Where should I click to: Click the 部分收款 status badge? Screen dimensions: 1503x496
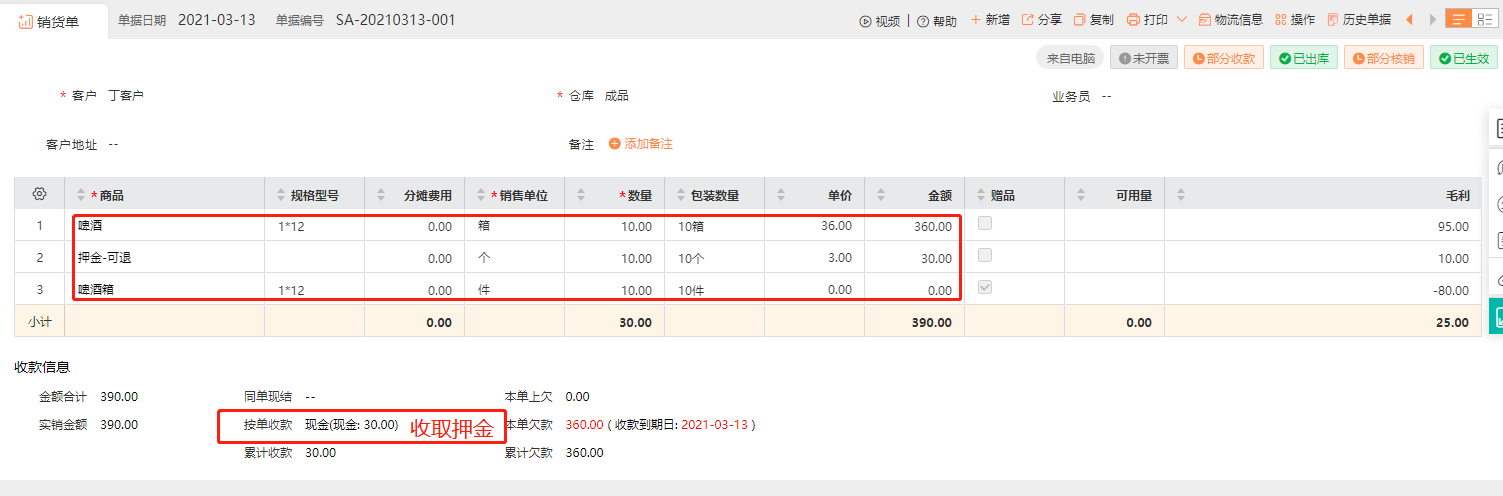[x=1223, y=58]
